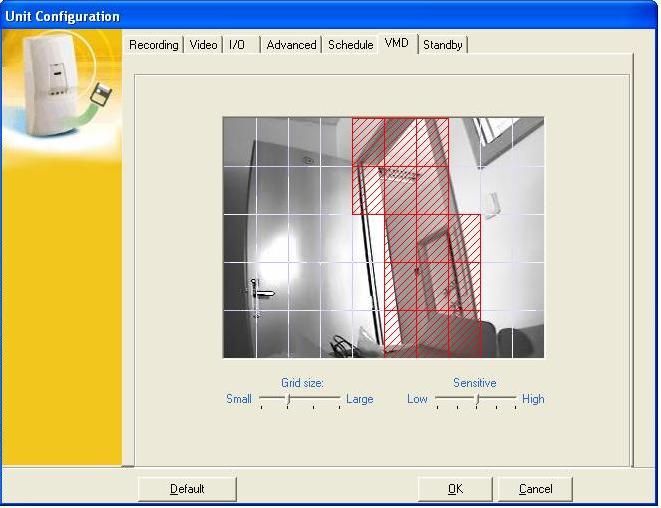Click the Sensitive slider handle

click(x=477, y=399)
